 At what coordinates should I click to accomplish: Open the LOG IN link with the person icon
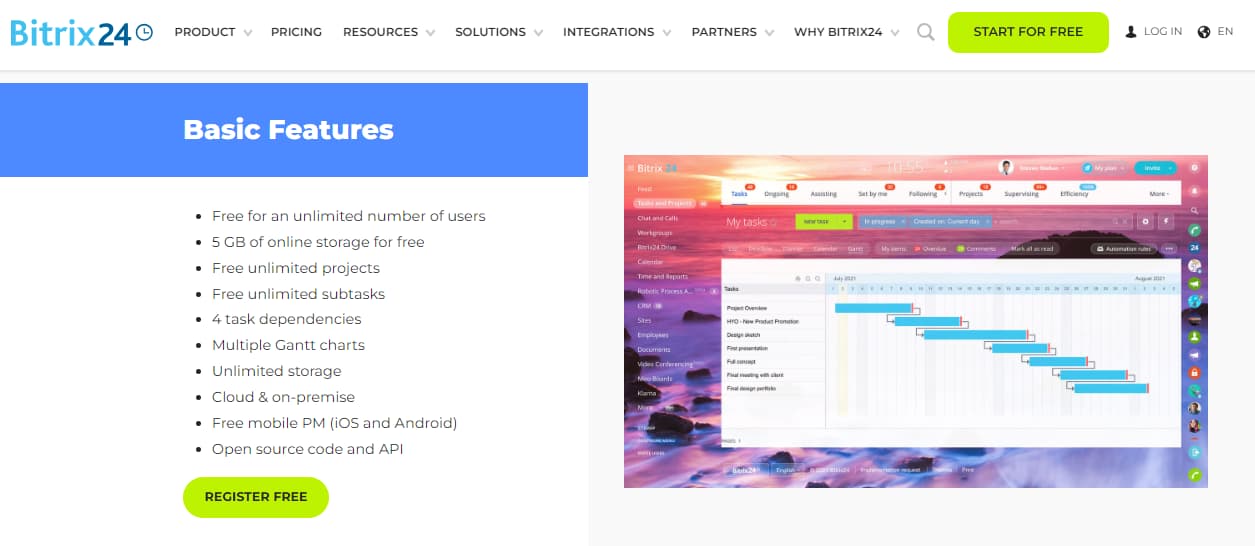[1154, 32]
